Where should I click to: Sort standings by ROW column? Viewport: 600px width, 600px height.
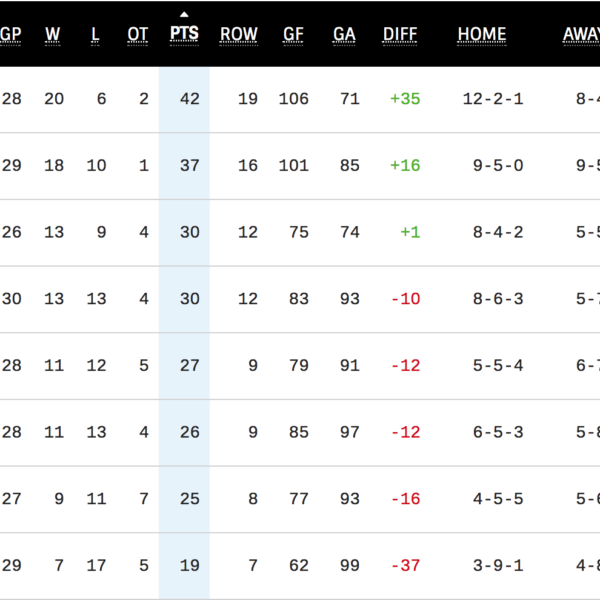[239, 34]
